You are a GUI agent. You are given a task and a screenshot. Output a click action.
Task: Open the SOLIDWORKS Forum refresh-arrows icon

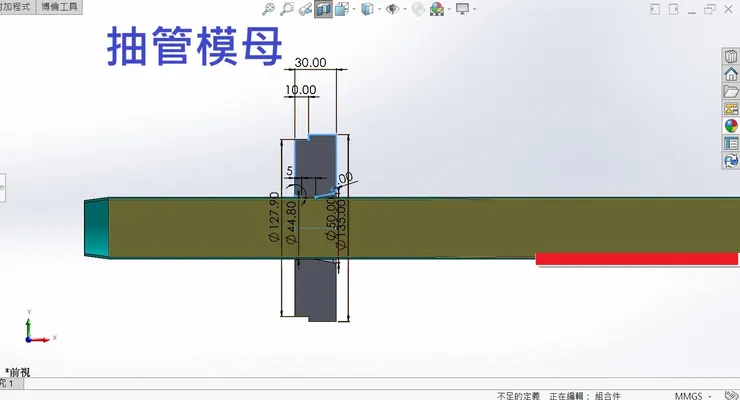(x=731, y=161)
